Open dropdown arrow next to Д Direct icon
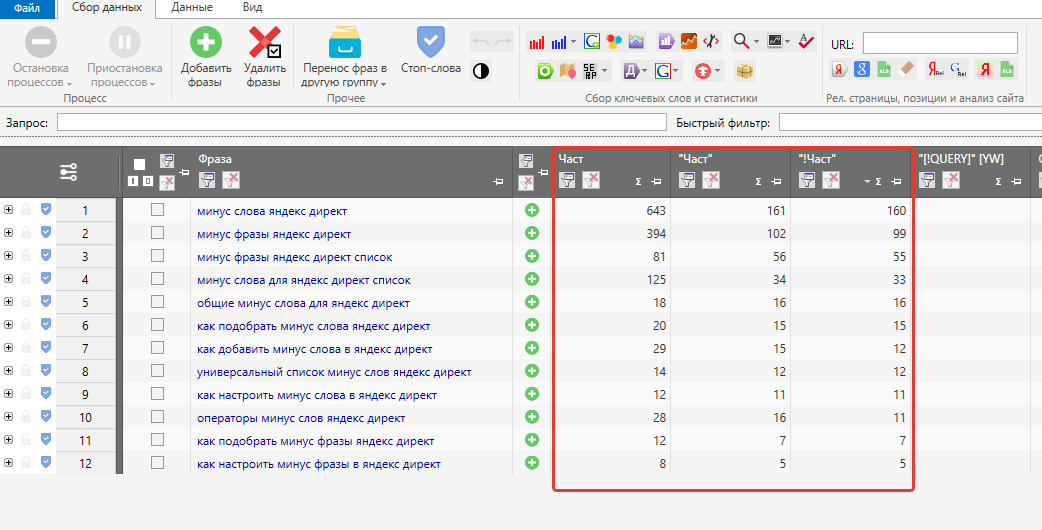This screenshot has height=530, width=1042. [x=645, y=70]
